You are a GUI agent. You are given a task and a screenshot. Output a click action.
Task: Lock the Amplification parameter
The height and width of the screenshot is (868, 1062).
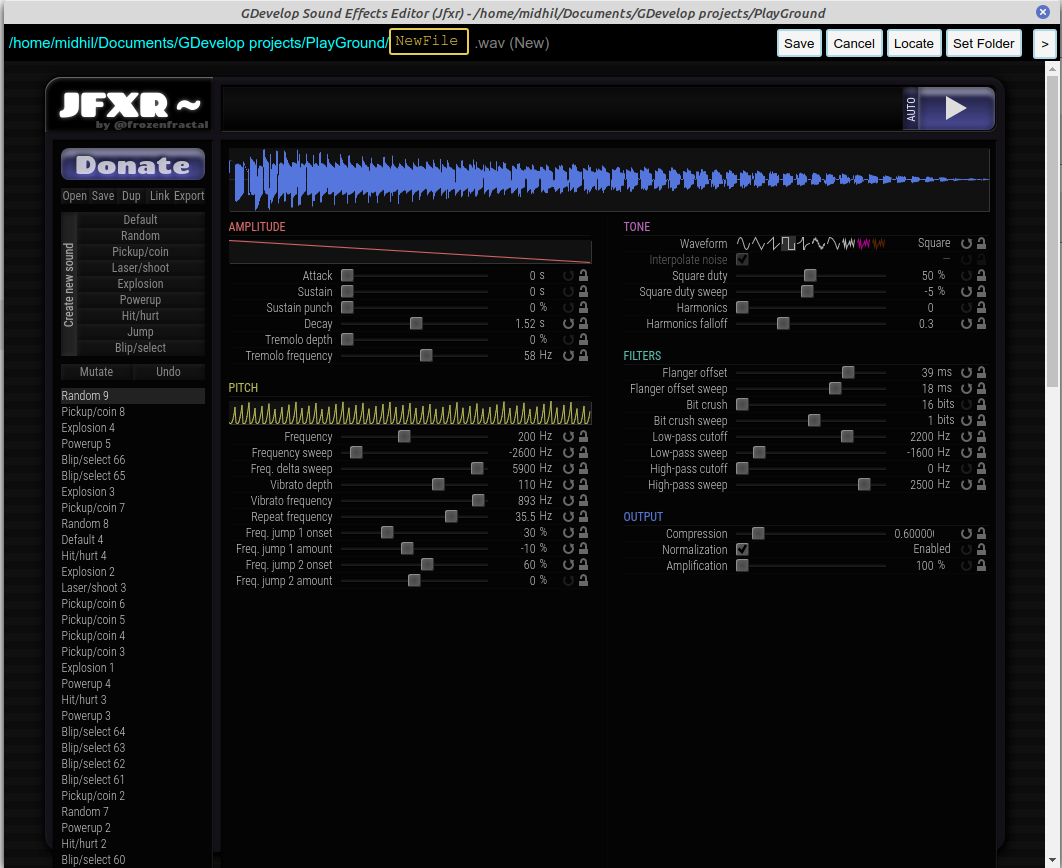pos(982,565)
